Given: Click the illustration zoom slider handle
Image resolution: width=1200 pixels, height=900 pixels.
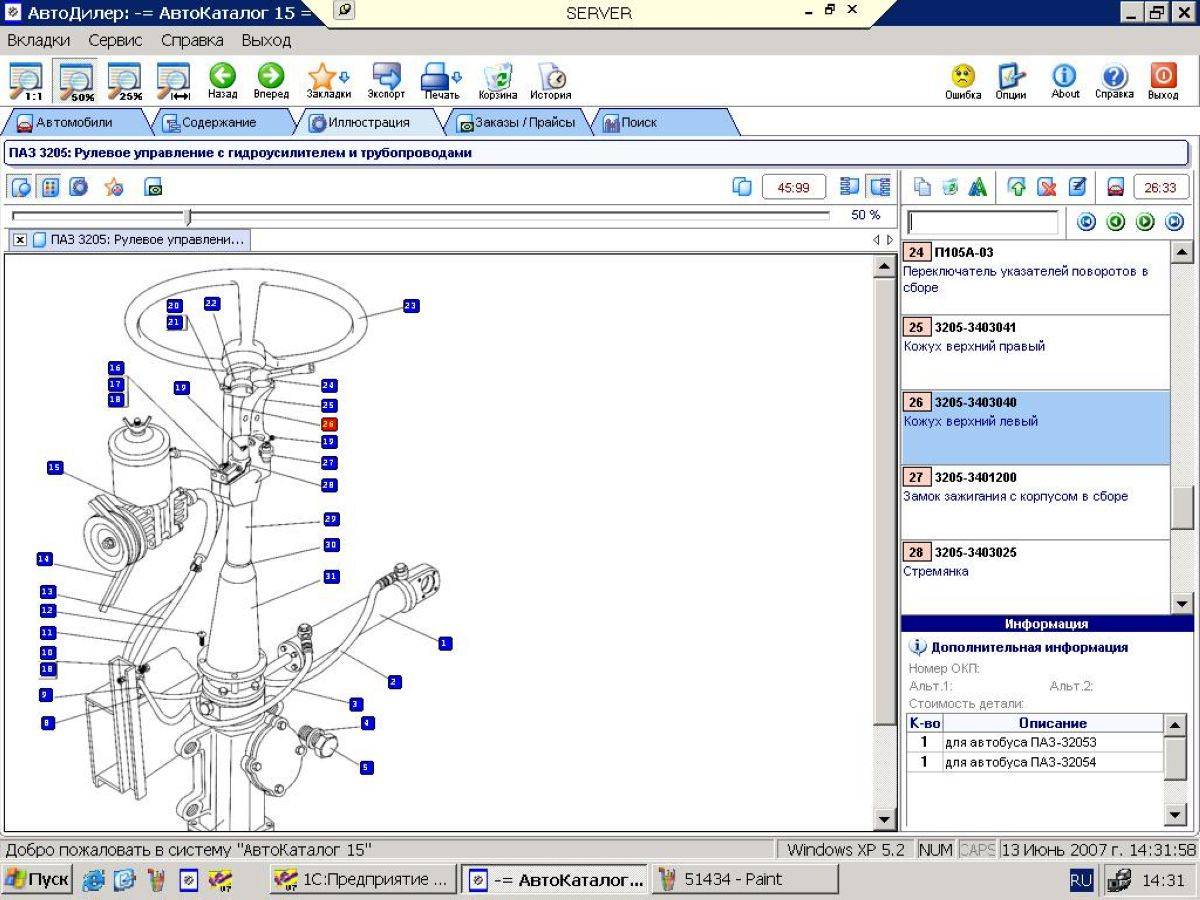Looking at the screenshot, I should pyautogui.click(x=188, y=216).
